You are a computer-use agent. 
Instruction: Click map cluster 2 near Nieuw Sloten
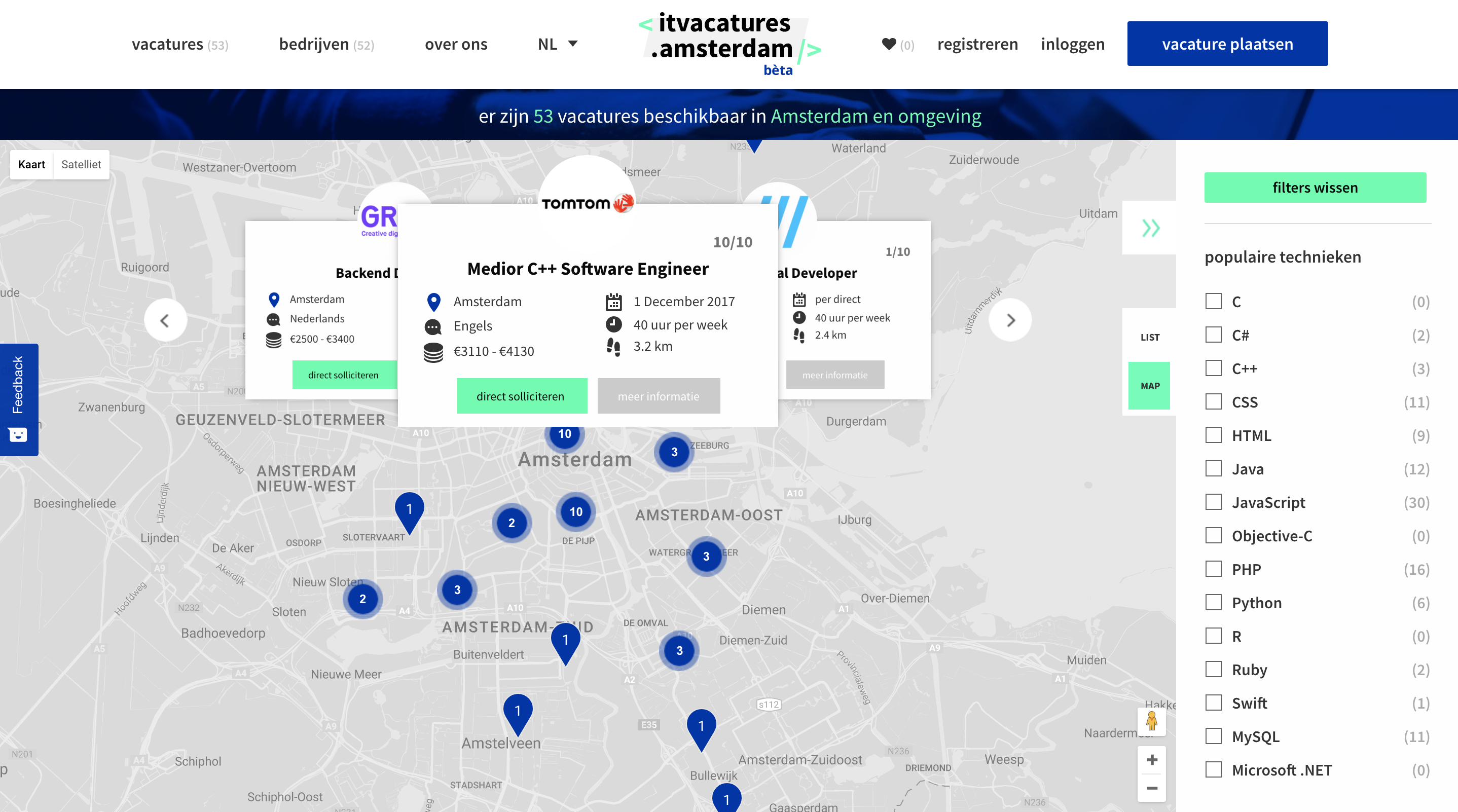pos(362,599)
